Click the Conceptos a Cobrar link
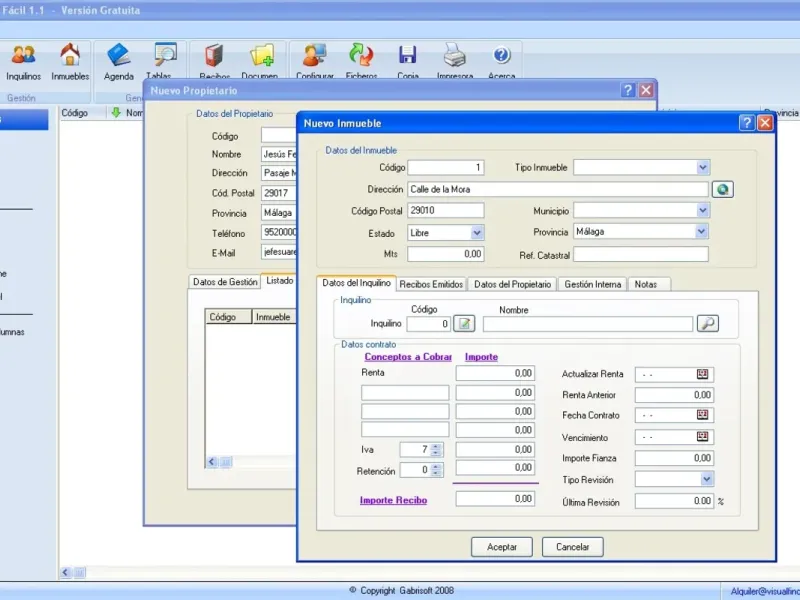This screenshot has height=600, width=800. (408, 357)
